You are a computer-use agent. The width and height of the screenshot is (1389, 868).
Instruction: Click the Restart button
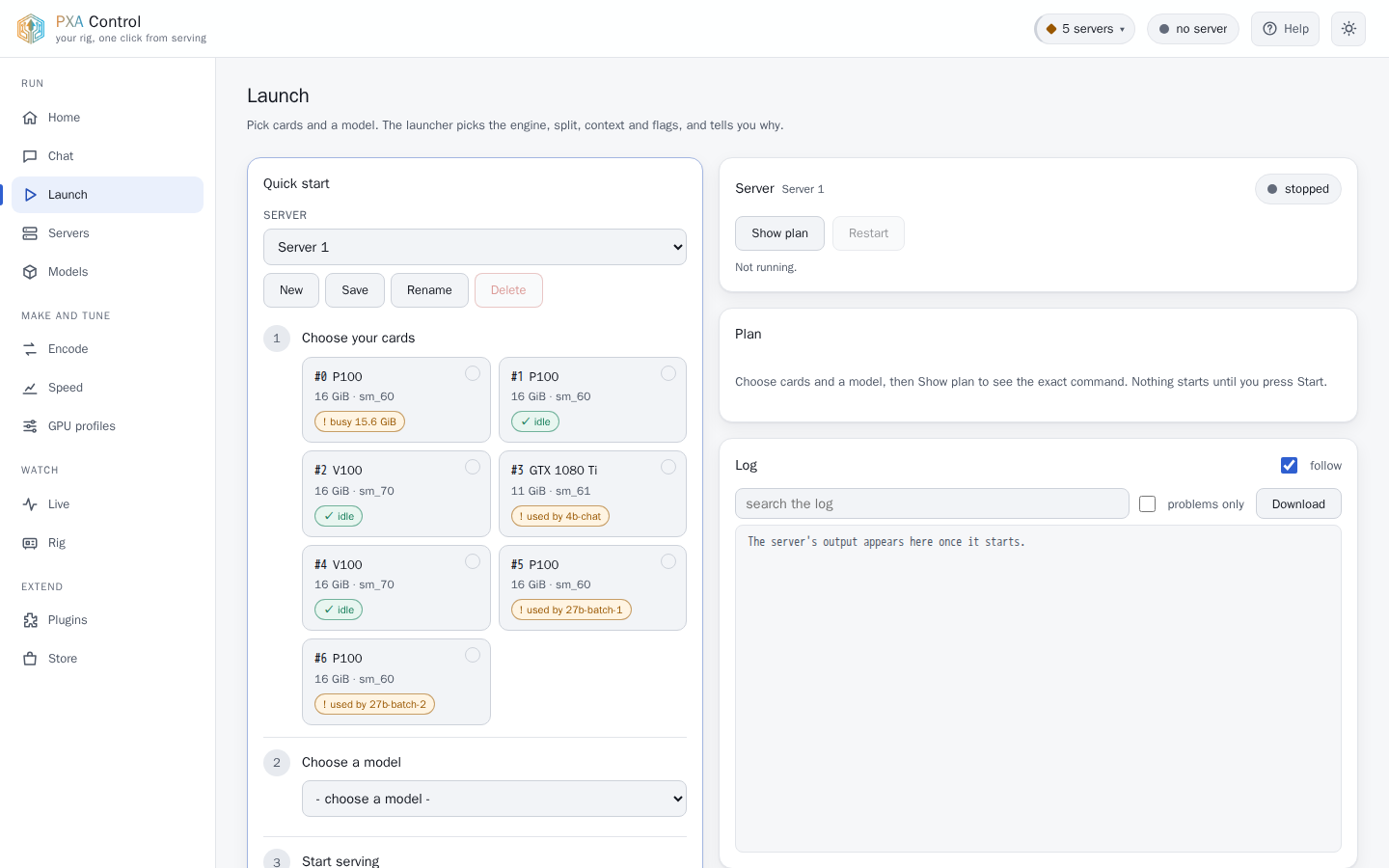868,233
